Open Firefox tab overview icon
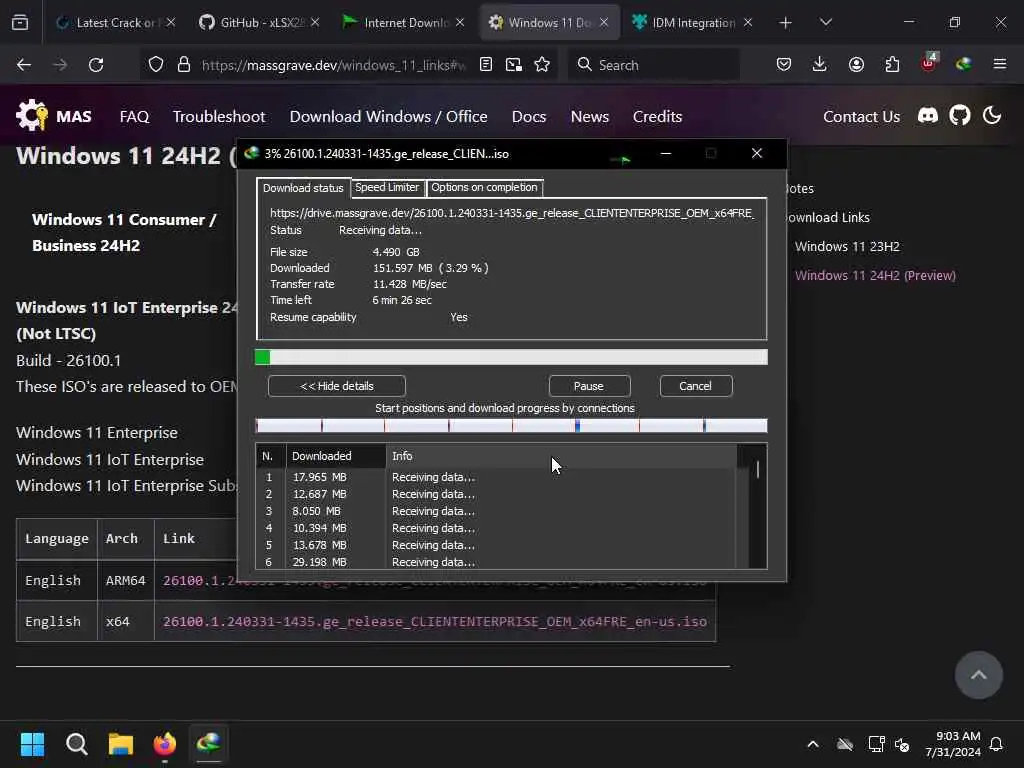This screenshot has height=768, width=1024. pos(20,23)
